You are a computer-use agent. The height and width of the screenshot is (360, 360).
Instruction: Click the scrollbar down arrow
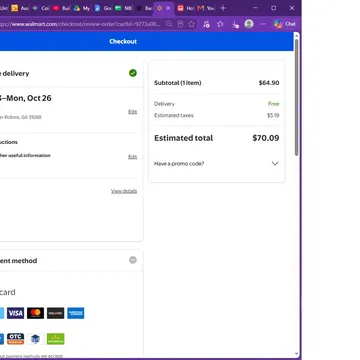(297, 354)
